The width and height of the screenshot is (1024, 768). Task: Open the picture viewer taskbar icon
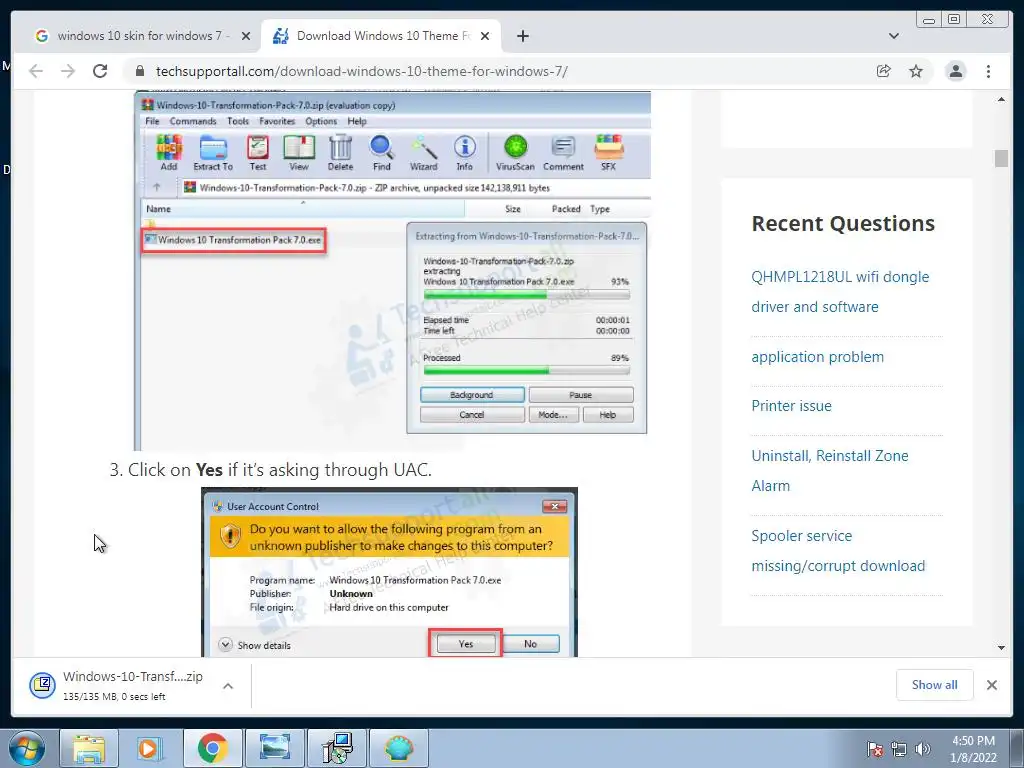(x=274, y=748)
